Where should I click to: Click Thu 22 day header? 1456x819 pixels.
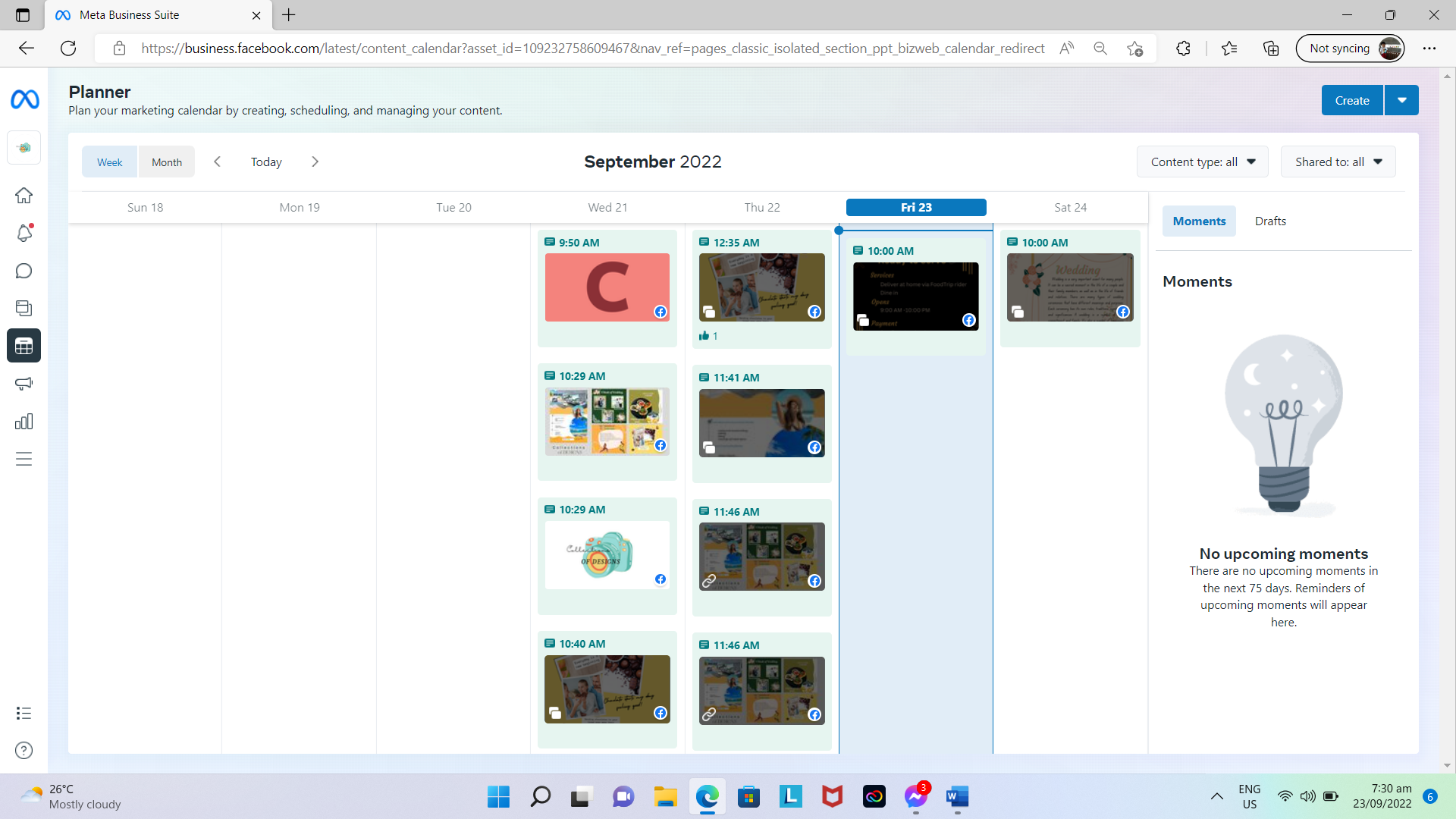pyautogui.click(x=762, y=207)
